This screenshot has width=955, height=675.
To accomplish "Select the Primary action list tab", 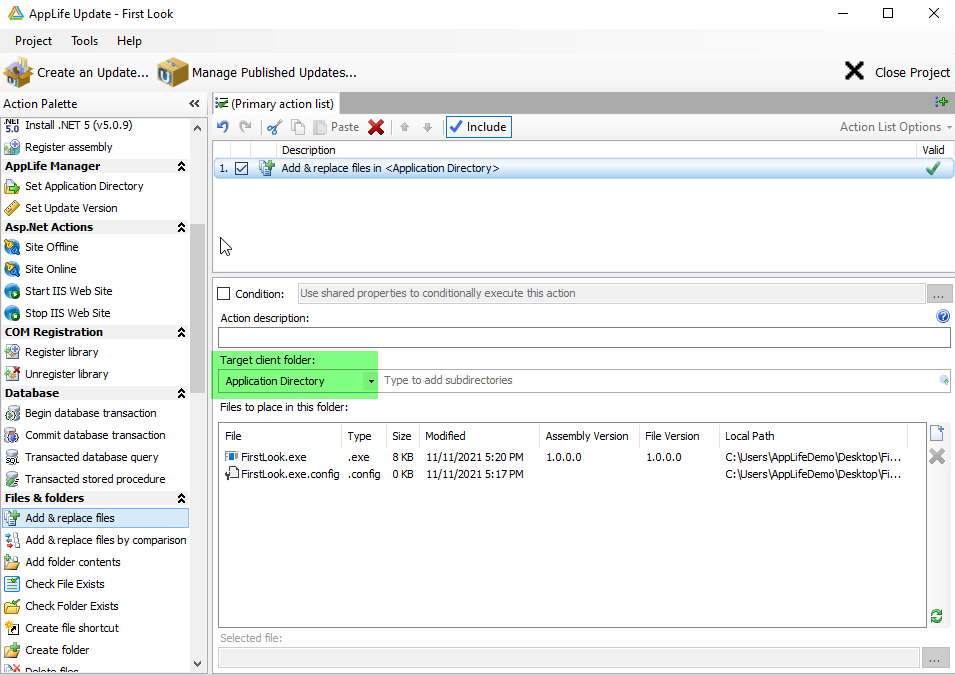I will (275, 104).
